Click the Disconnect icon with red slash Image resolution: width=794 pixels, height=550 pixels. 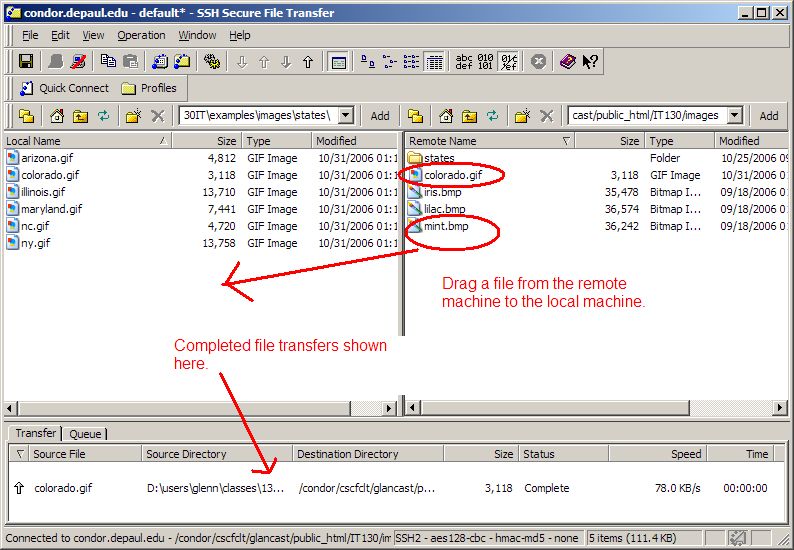78,61
